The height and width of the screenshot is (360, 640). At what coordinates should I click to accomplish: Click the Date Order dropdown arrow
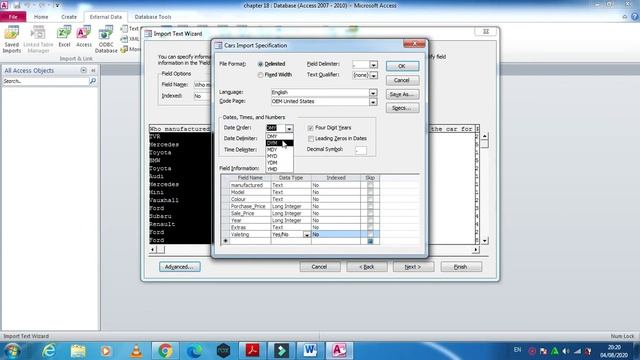pos(289,129)
